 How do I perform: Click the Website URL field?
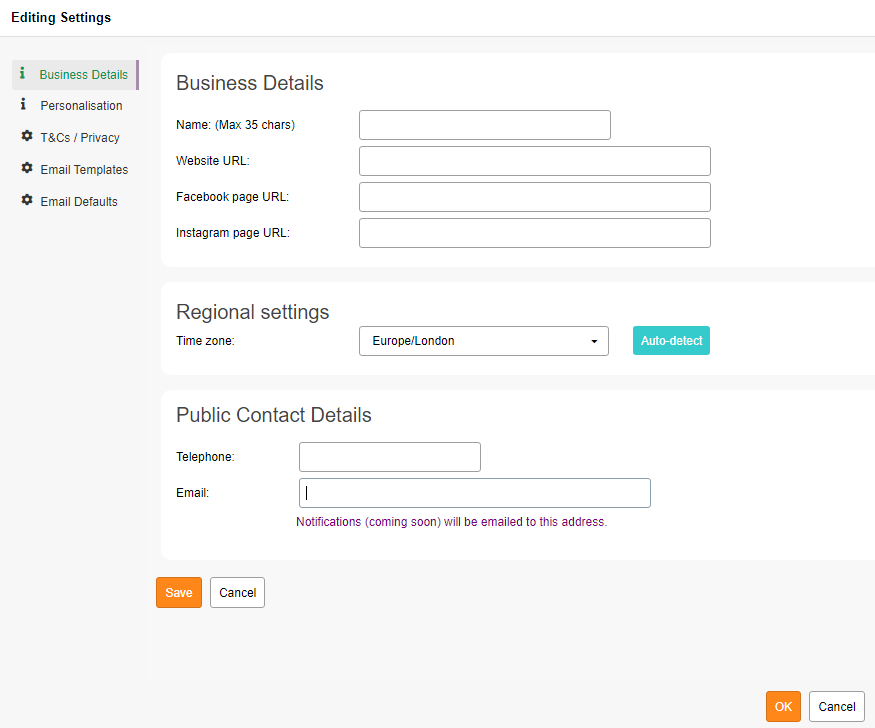[x=535, y=161]
